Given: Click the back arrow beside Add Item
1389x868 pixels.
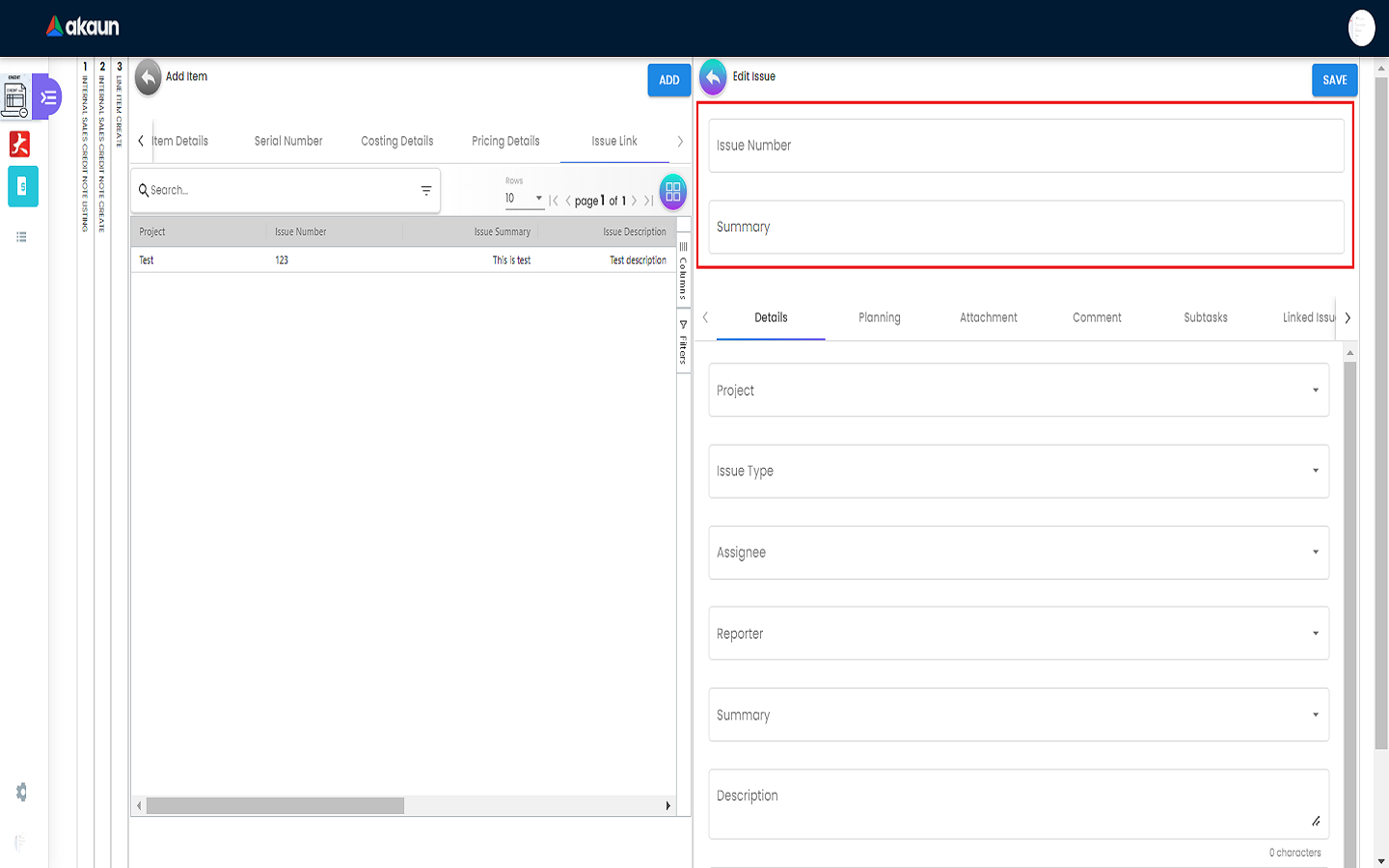Looking at the screenshot, I should point(148,78).
